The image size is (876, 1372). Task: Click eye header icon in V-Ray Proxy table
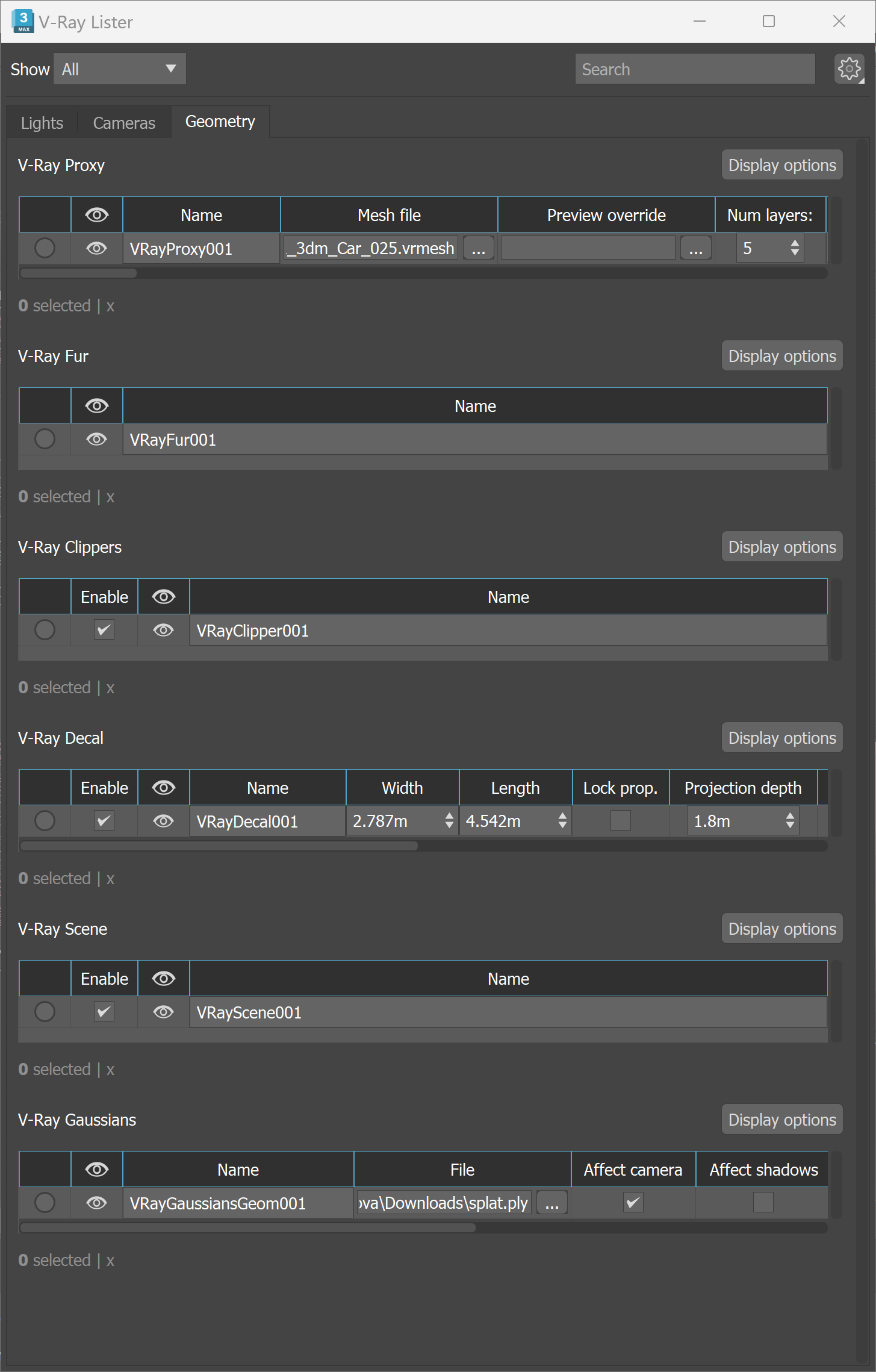96,214
